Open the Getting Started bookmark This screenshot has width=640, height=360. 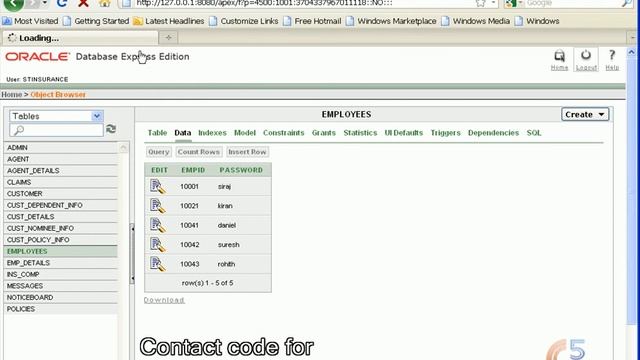[x=96, y=21]
